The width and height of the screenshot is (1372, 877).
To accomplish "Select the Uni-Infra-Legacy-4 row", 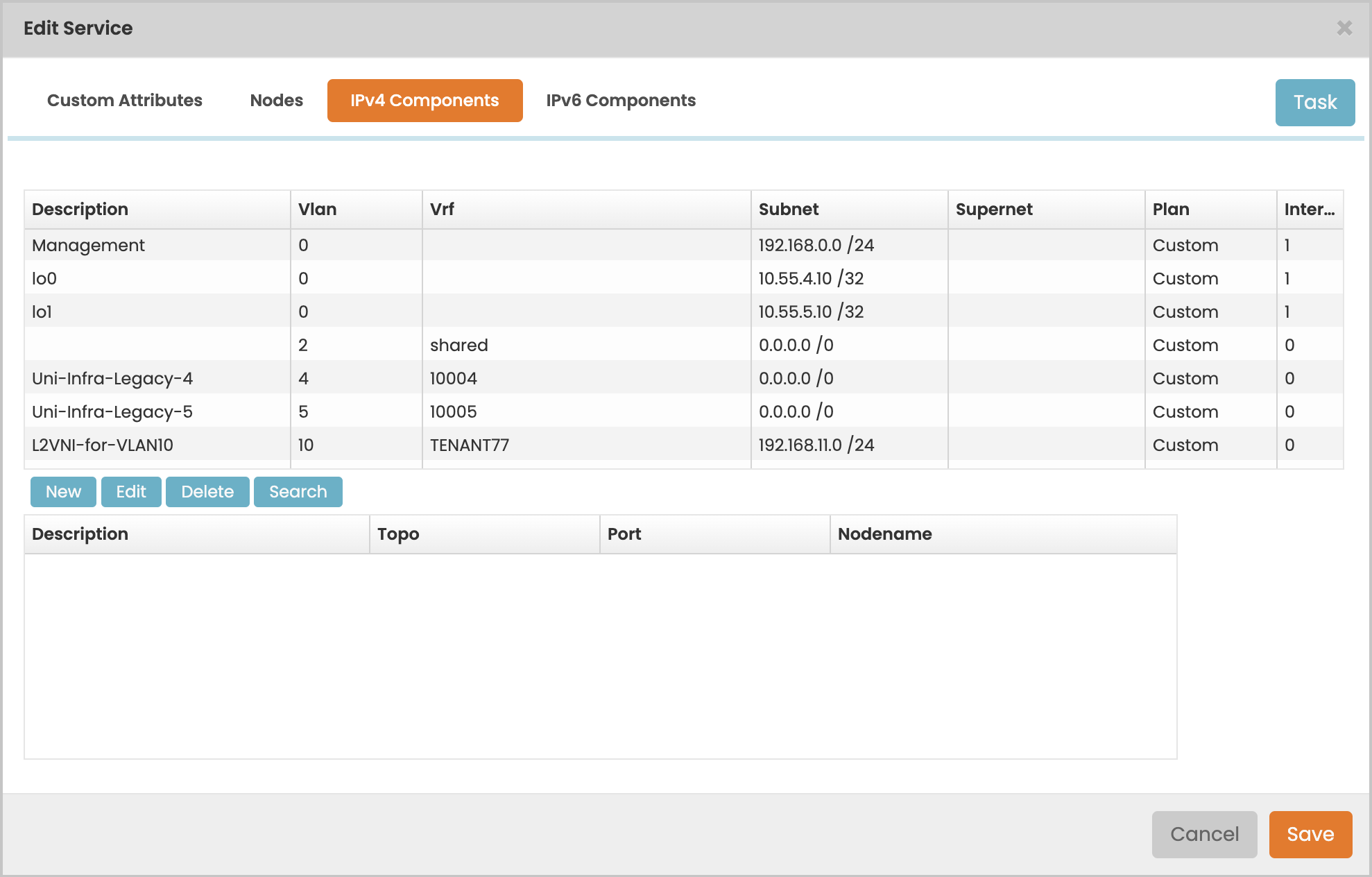I will 112,379.
